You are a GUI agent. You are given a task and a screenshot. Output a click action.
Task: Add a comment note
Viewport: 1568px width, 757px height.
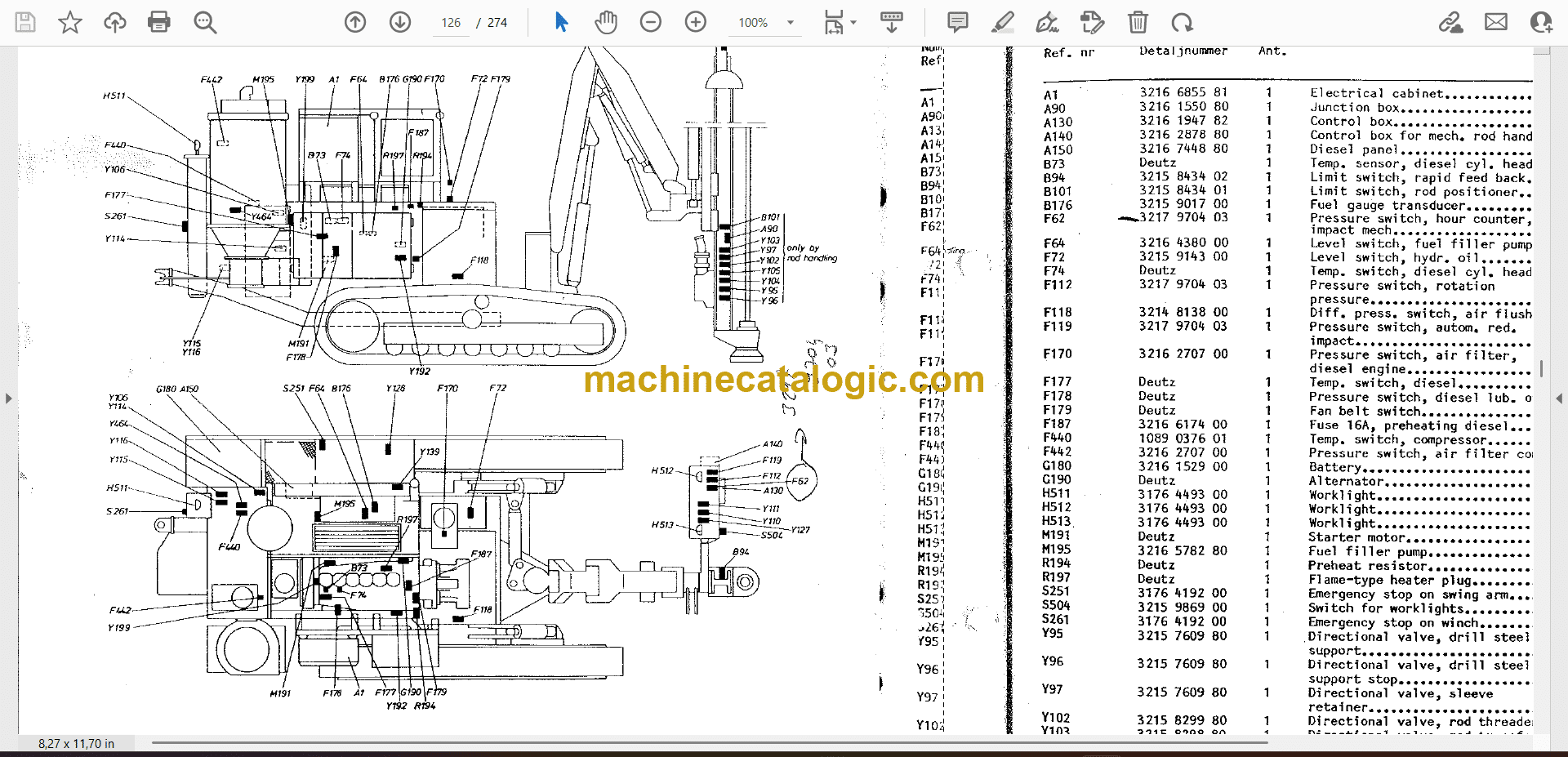click(x=958, y=22)
